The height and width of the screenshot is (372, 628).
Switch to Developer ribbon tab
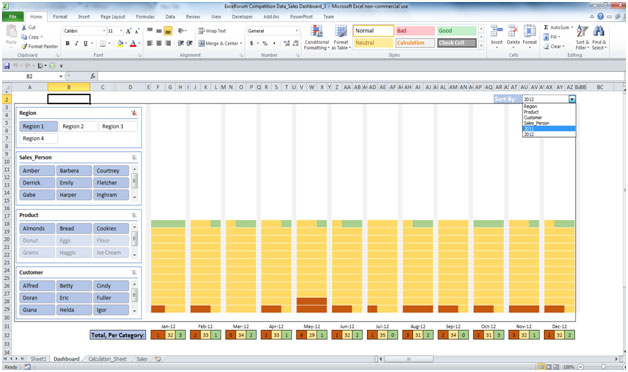click(242, 17)
